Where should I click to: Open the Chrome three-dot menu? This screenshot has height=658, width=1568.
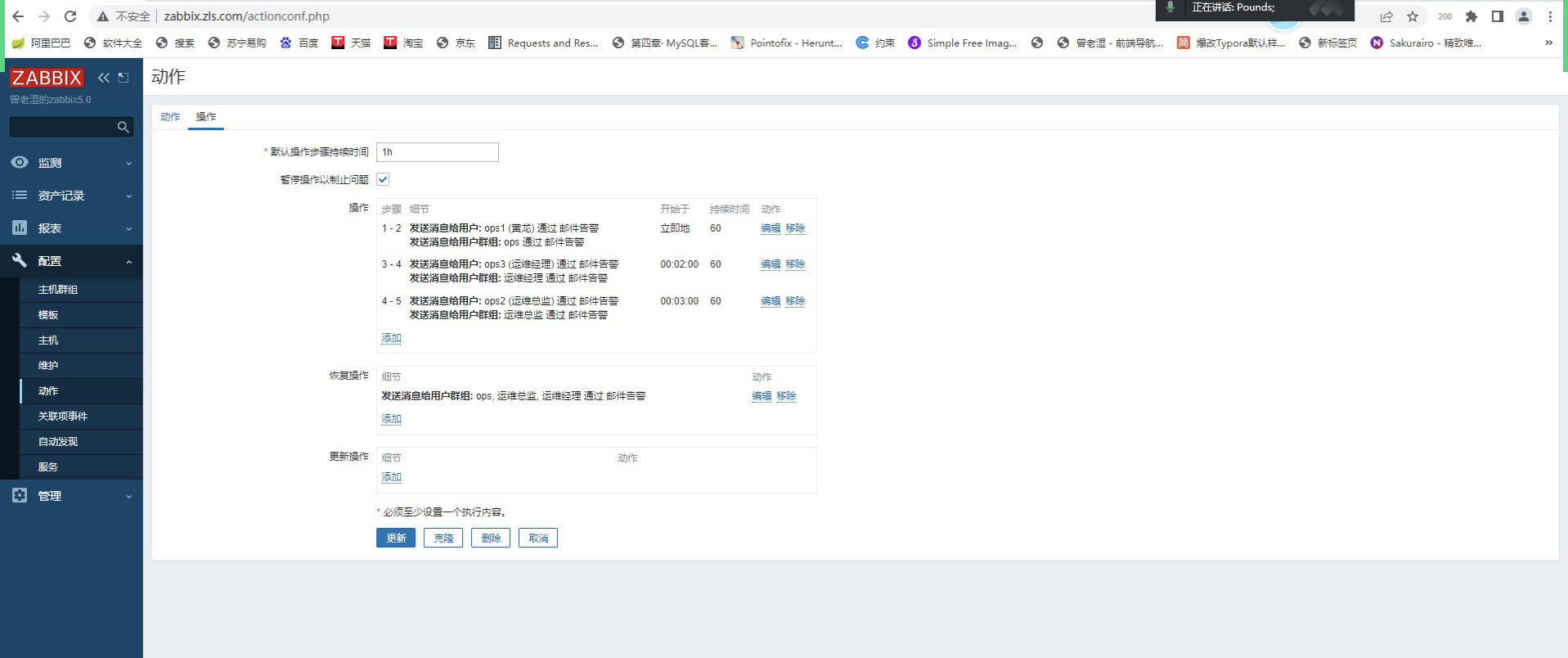(x=1550, y=16)
